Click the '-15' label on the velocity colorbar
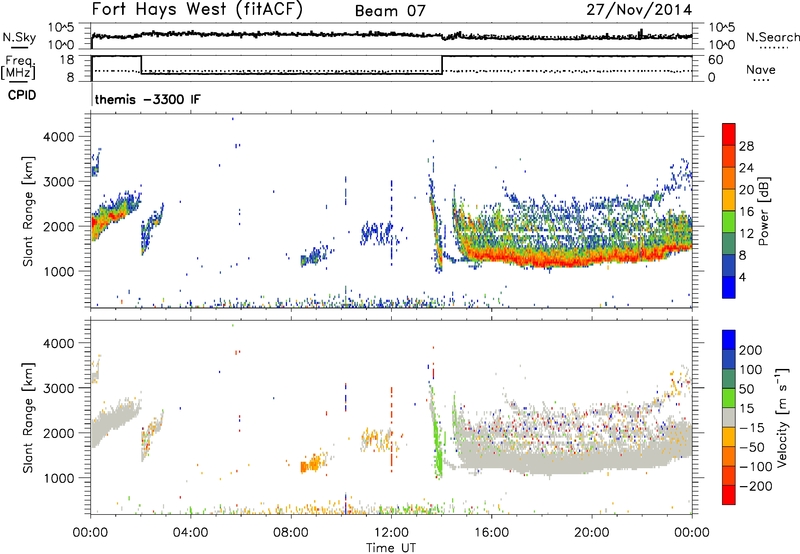Screen dimensions: 800x554 [752, 427]
